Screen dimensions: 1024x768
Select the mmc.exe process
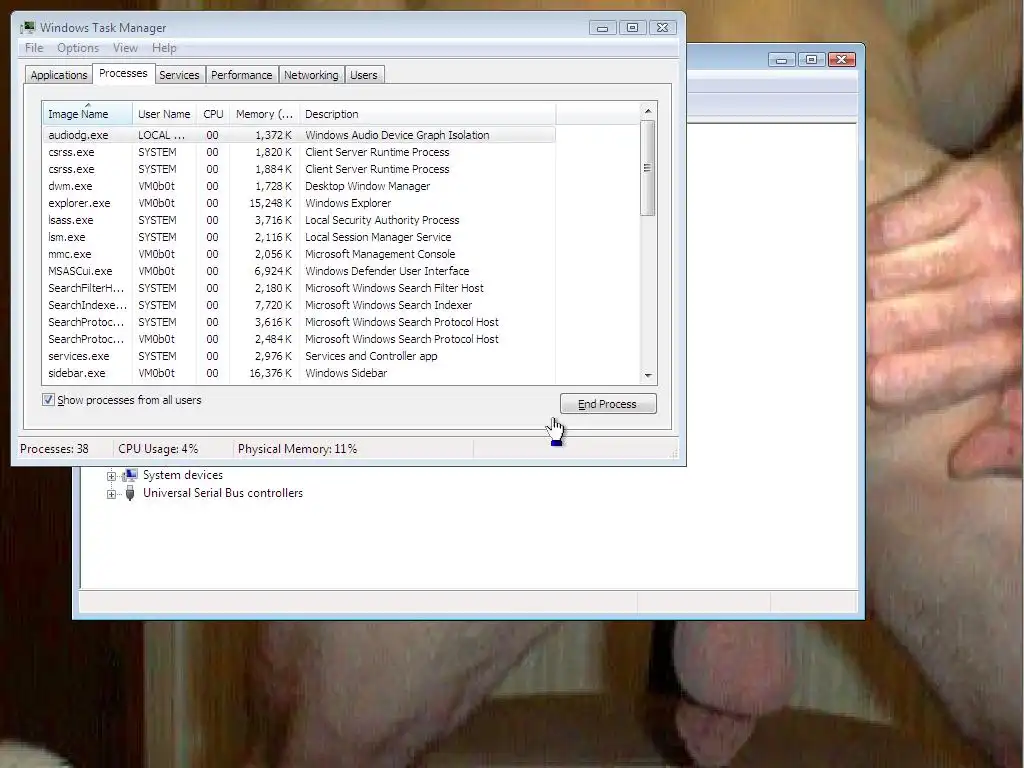(299, 254)
